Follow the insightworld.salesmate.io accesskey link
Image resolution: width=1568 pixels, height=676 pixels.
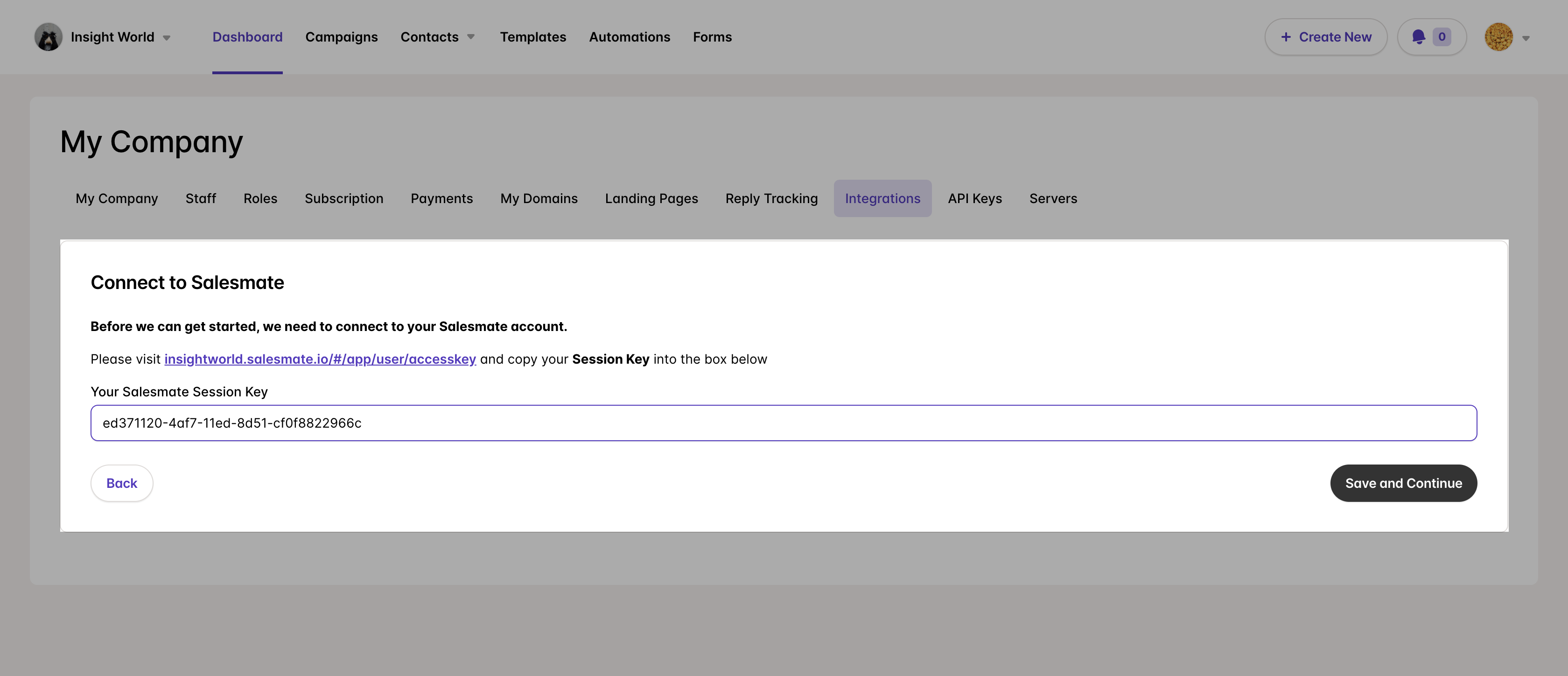point(320,359)
